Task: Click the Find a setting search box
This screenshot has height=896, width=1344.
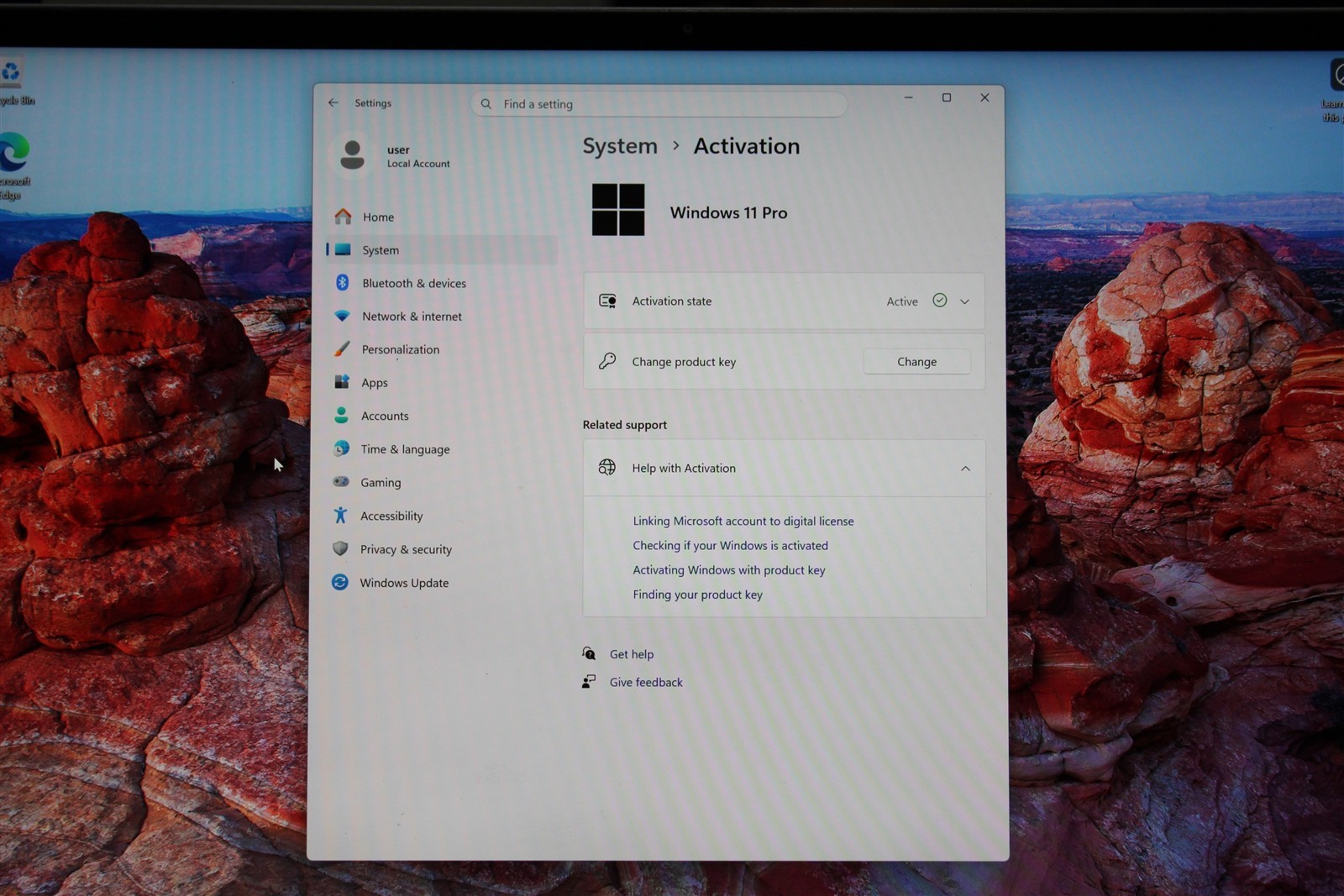Action: (659, 104)
